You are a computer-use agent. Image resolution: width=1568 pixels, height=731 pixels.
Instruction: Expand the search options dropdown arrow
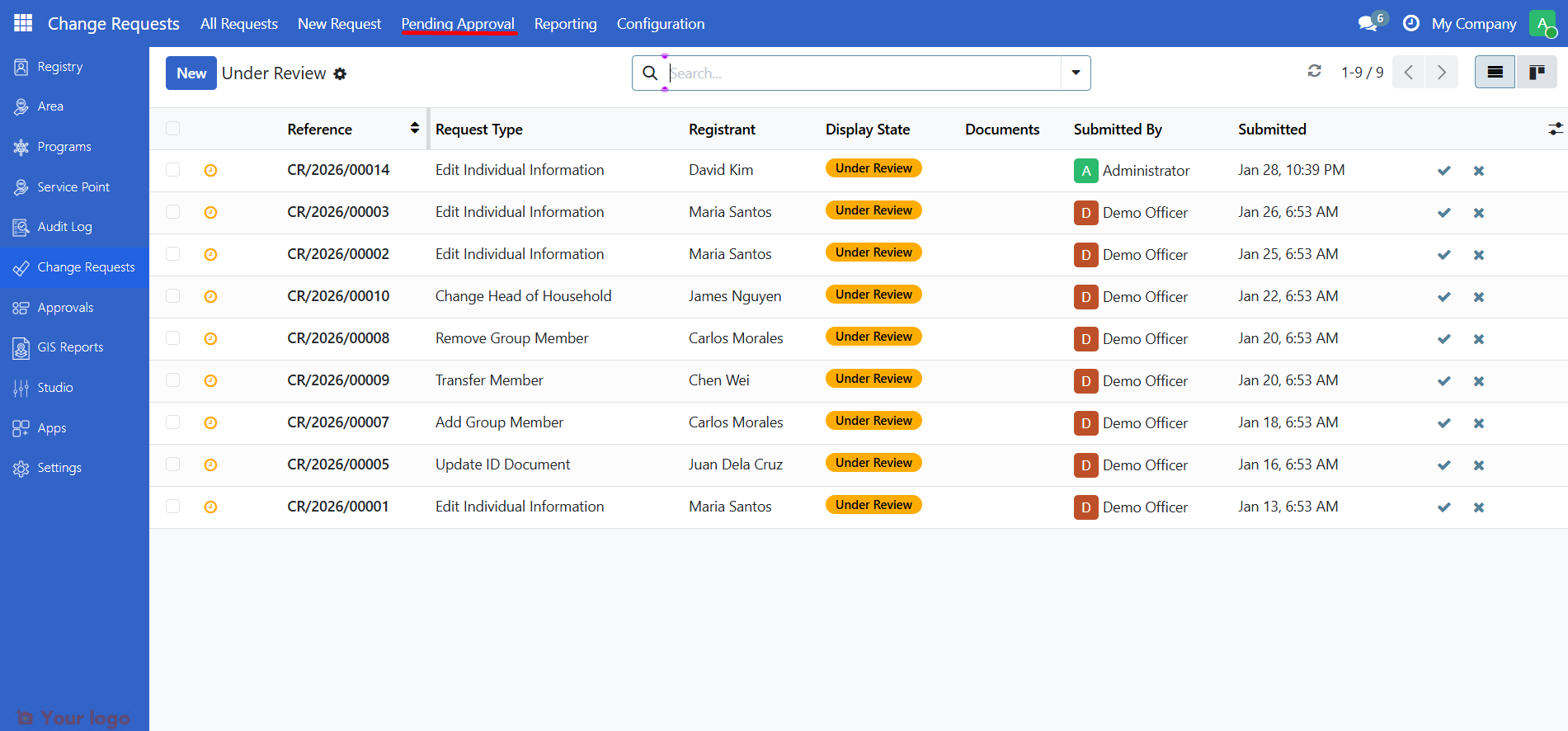coord(1076,73)
